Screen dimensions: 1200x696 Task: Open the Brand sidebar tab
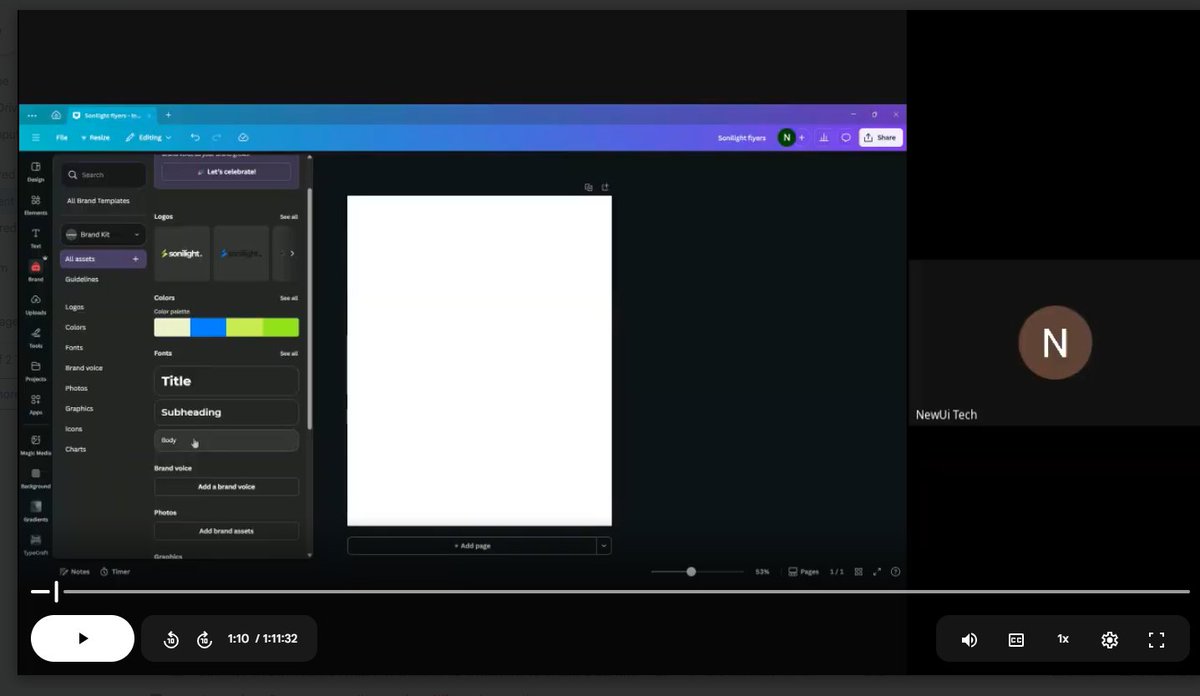click(x=36, y=271)
